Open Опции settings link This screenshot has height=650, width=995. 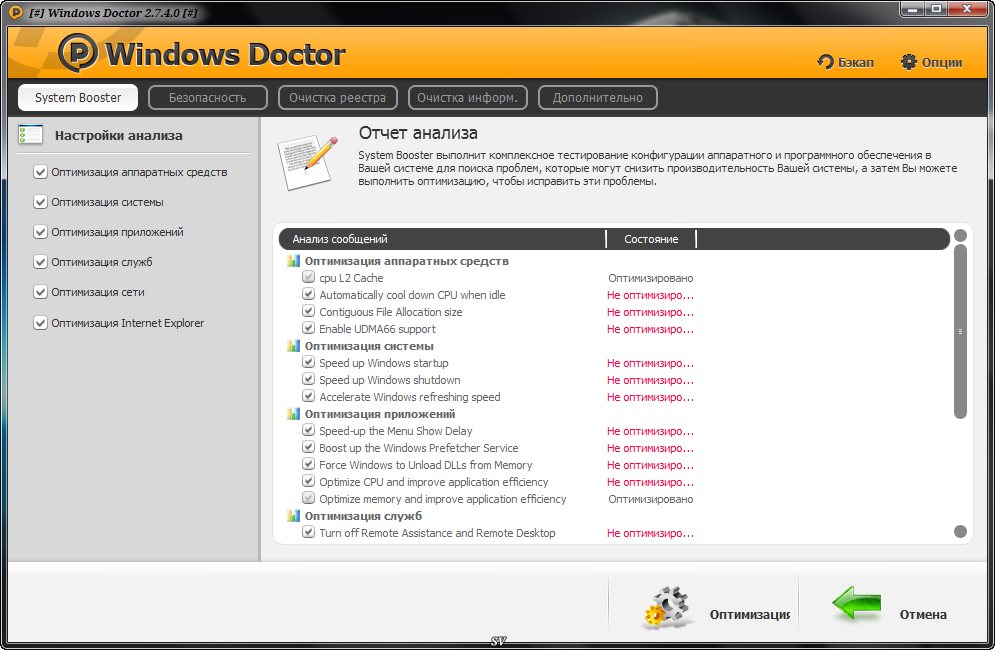[x=932, y=62]
